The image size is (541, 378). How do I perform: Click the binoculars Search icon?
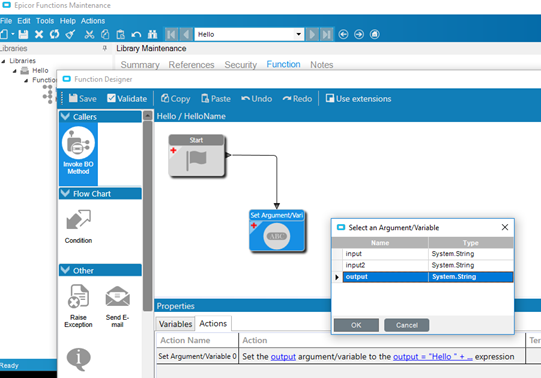152,34
